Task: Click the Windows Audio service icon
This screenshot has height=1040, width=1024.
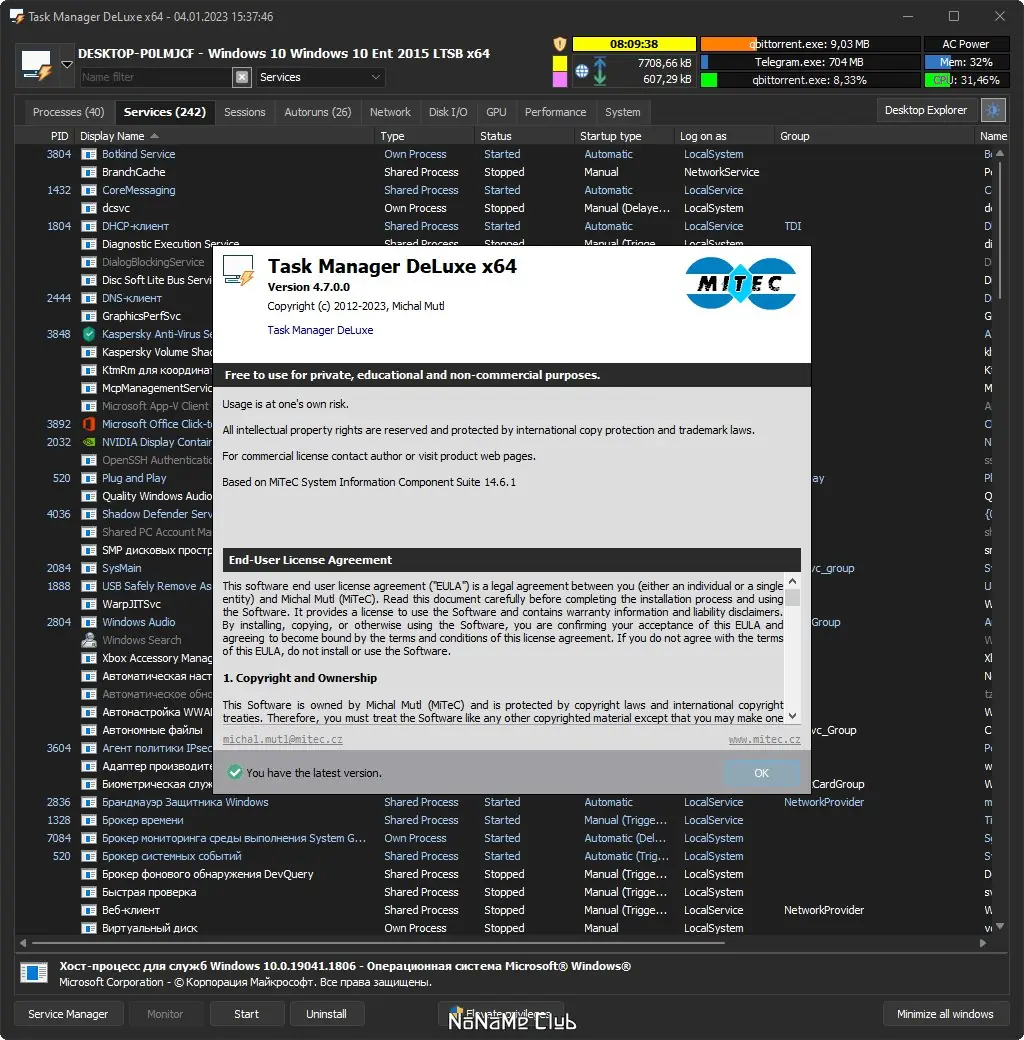Action: [89, 622]
